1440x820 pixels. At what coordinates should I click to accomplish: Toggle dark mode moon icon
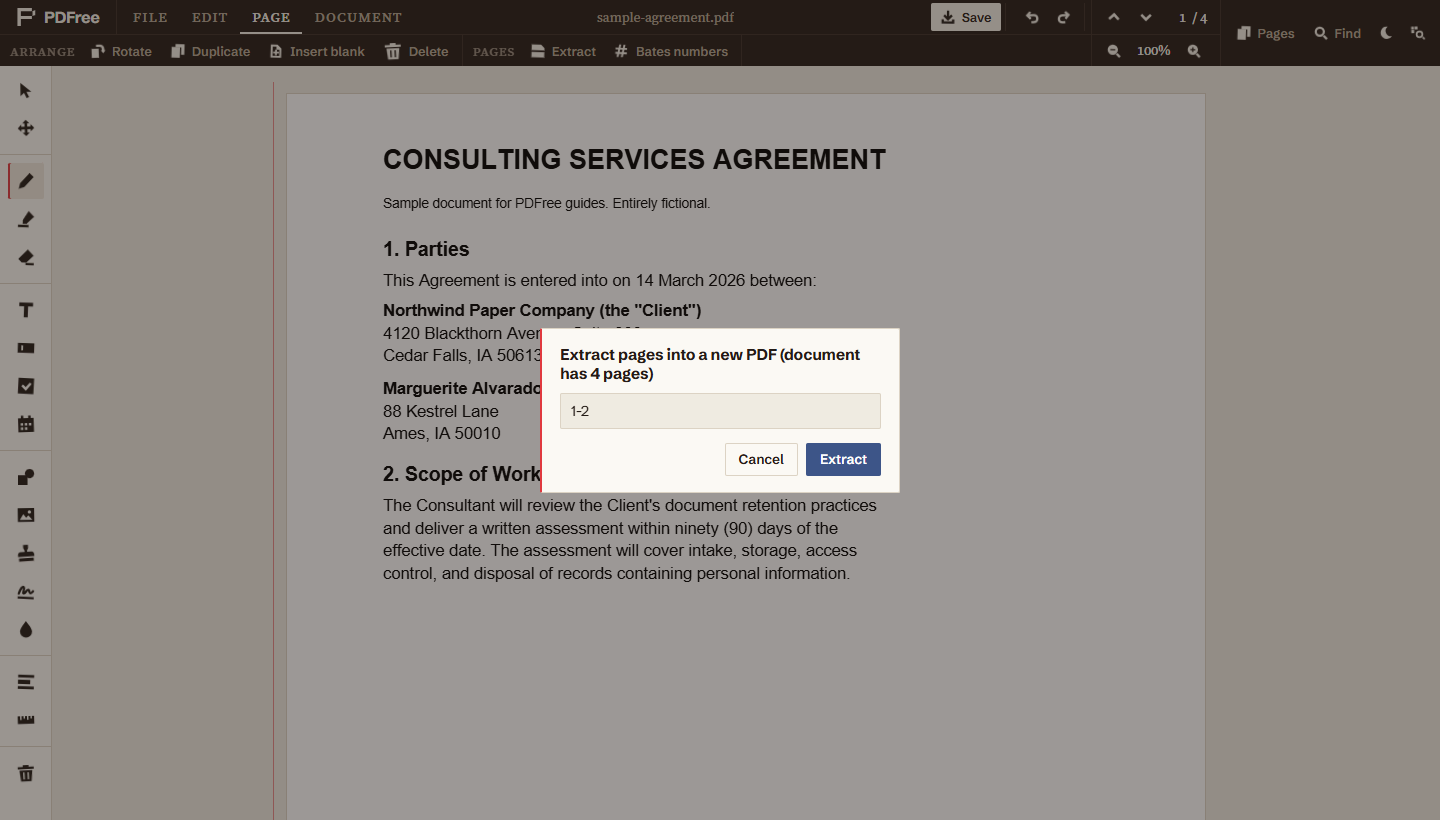pos(1386,33)
